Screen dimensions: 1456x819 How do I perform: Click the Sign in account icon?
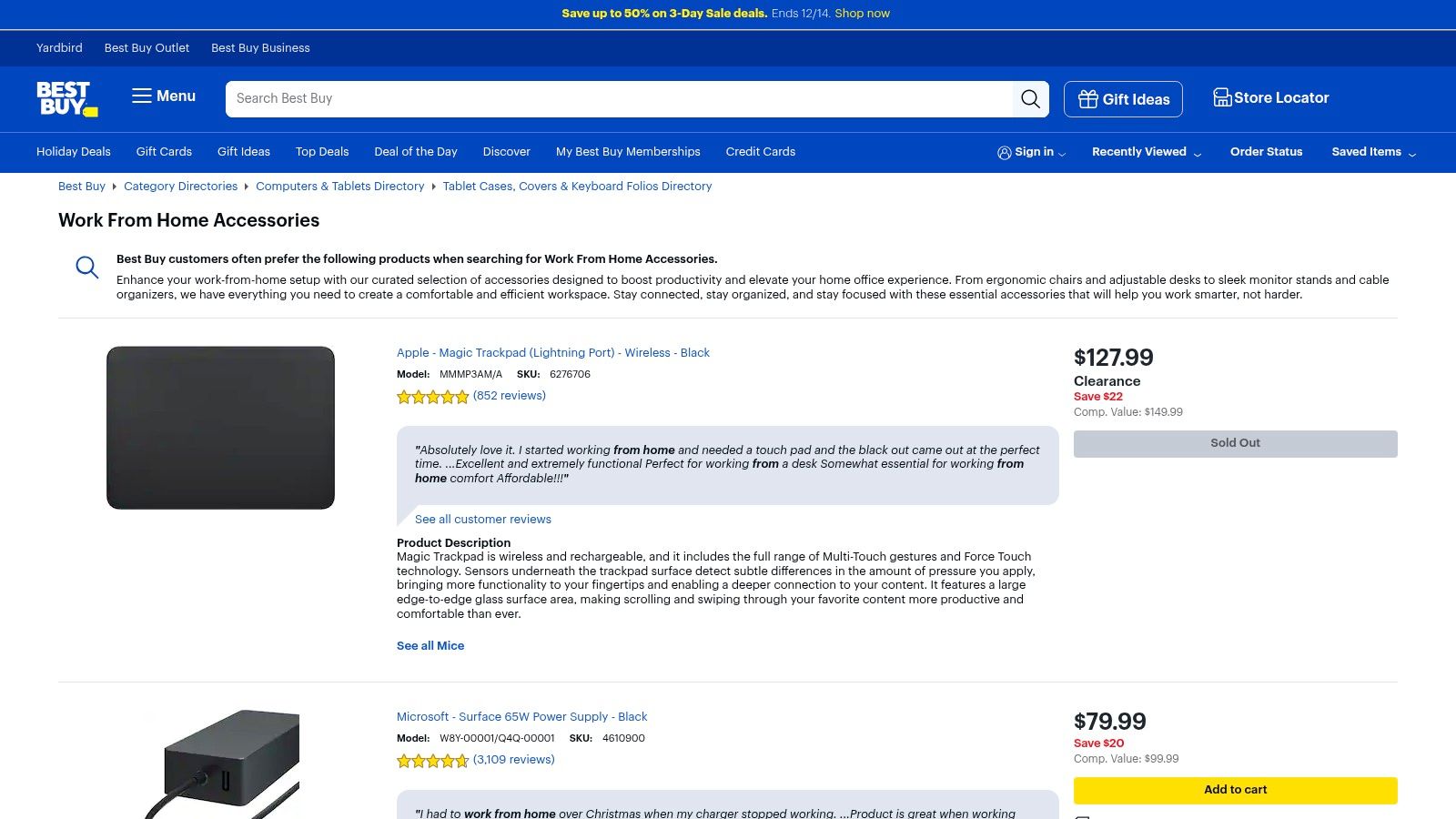(x=1005, y=152)
